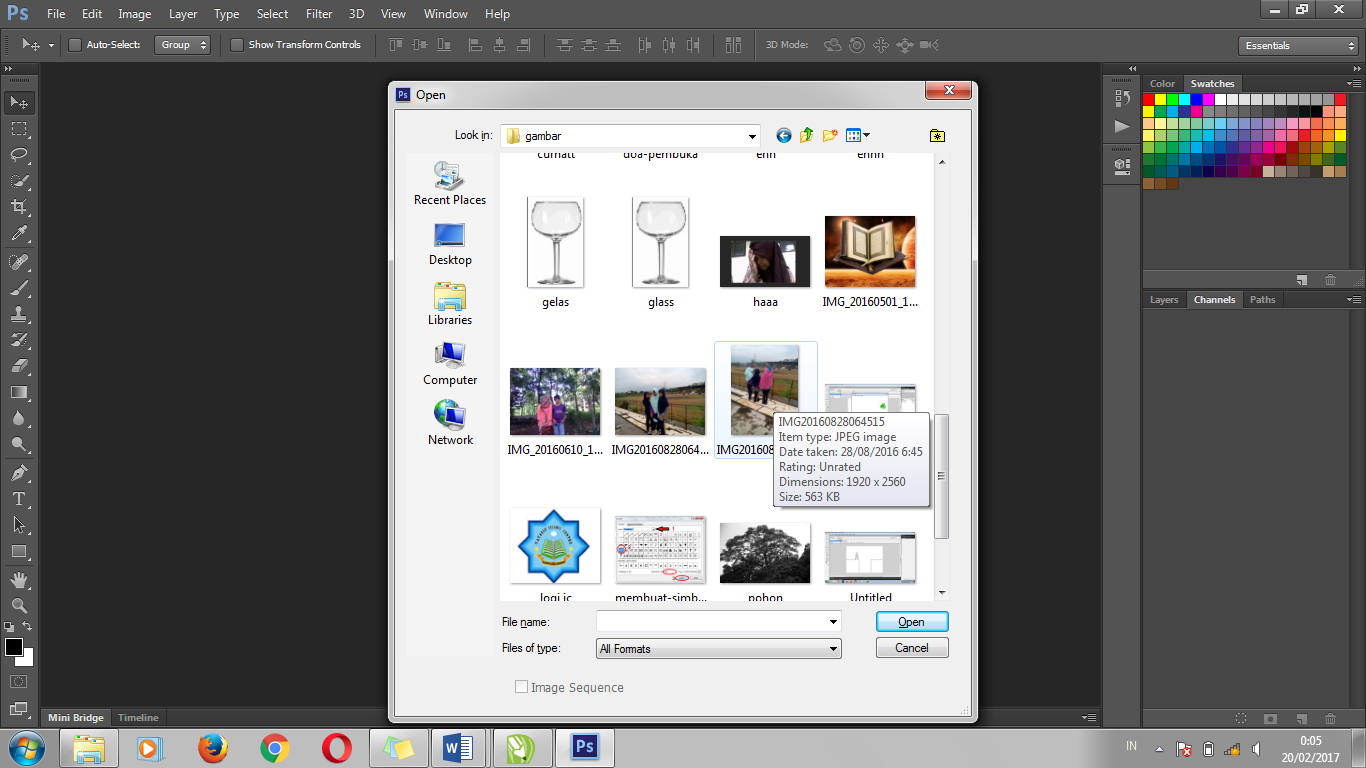Select the Lasso tool
Screen dimensions: 1366x768
[18, 155]
